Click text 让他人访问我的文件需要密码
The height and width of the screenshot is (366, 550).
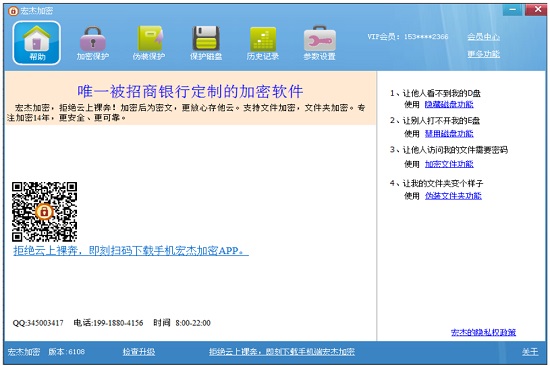pyautogui.click(x=455, y=150)
